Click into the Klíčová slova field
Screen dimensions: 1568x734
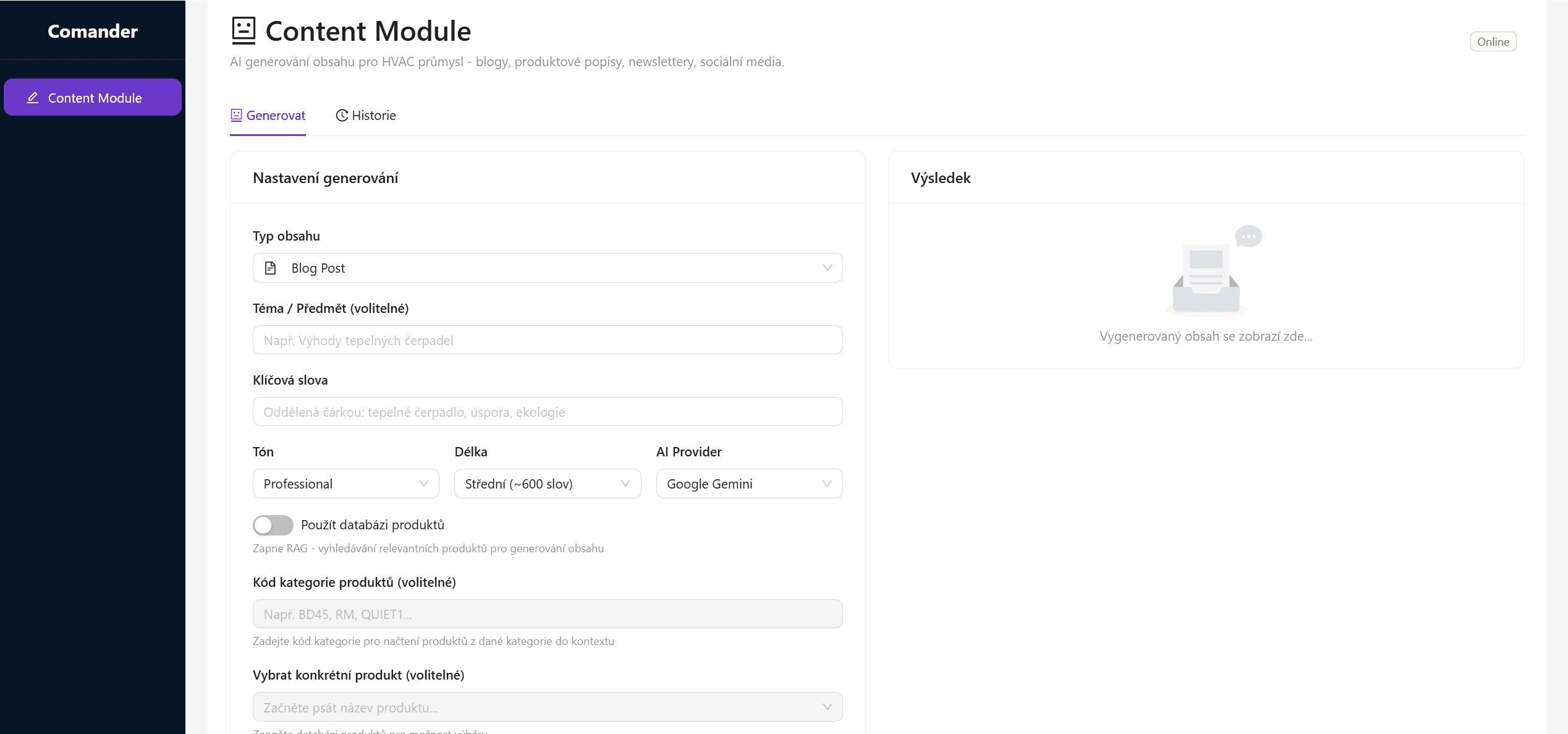pos(547,412)
